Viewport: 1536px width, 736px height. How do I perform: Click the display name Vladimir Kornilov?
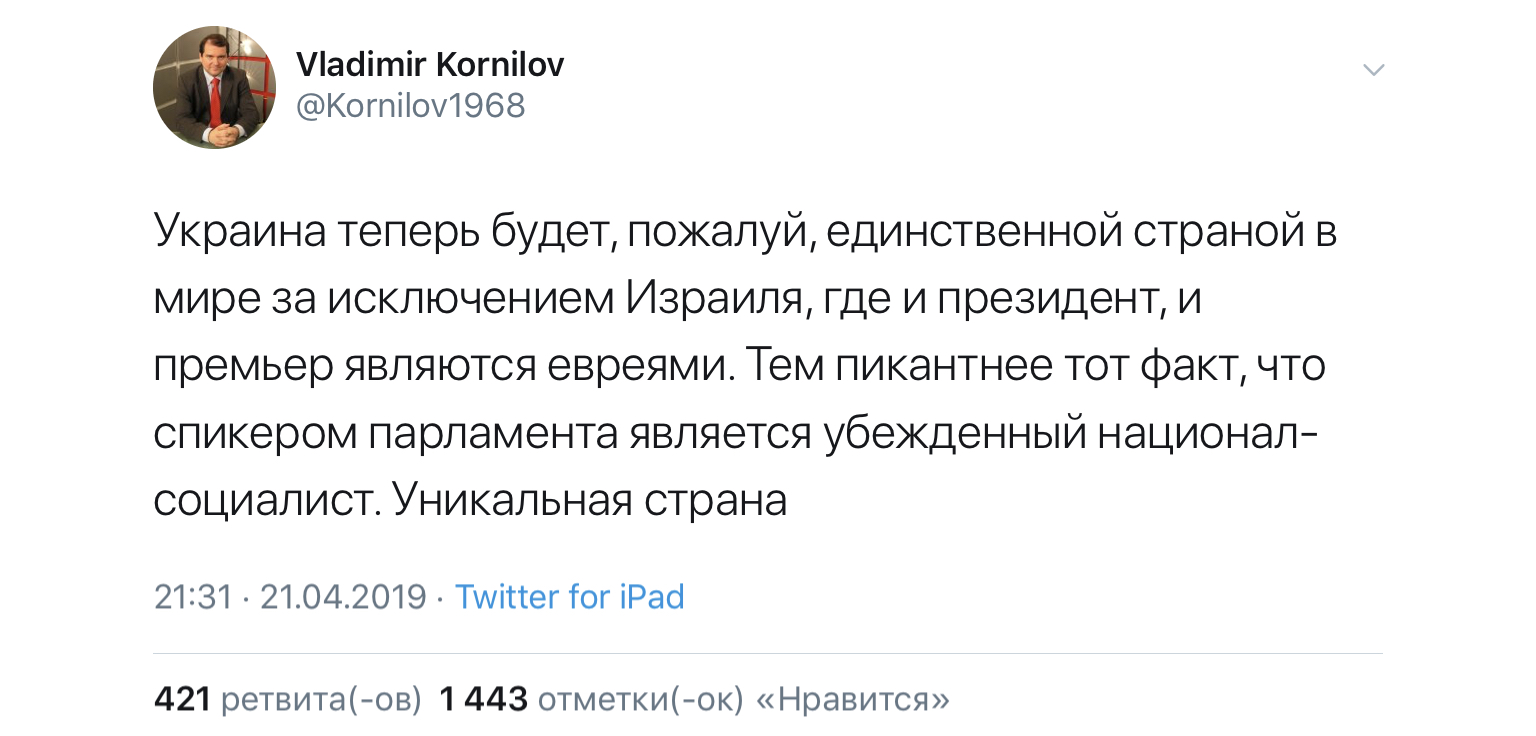coord(430,66)
